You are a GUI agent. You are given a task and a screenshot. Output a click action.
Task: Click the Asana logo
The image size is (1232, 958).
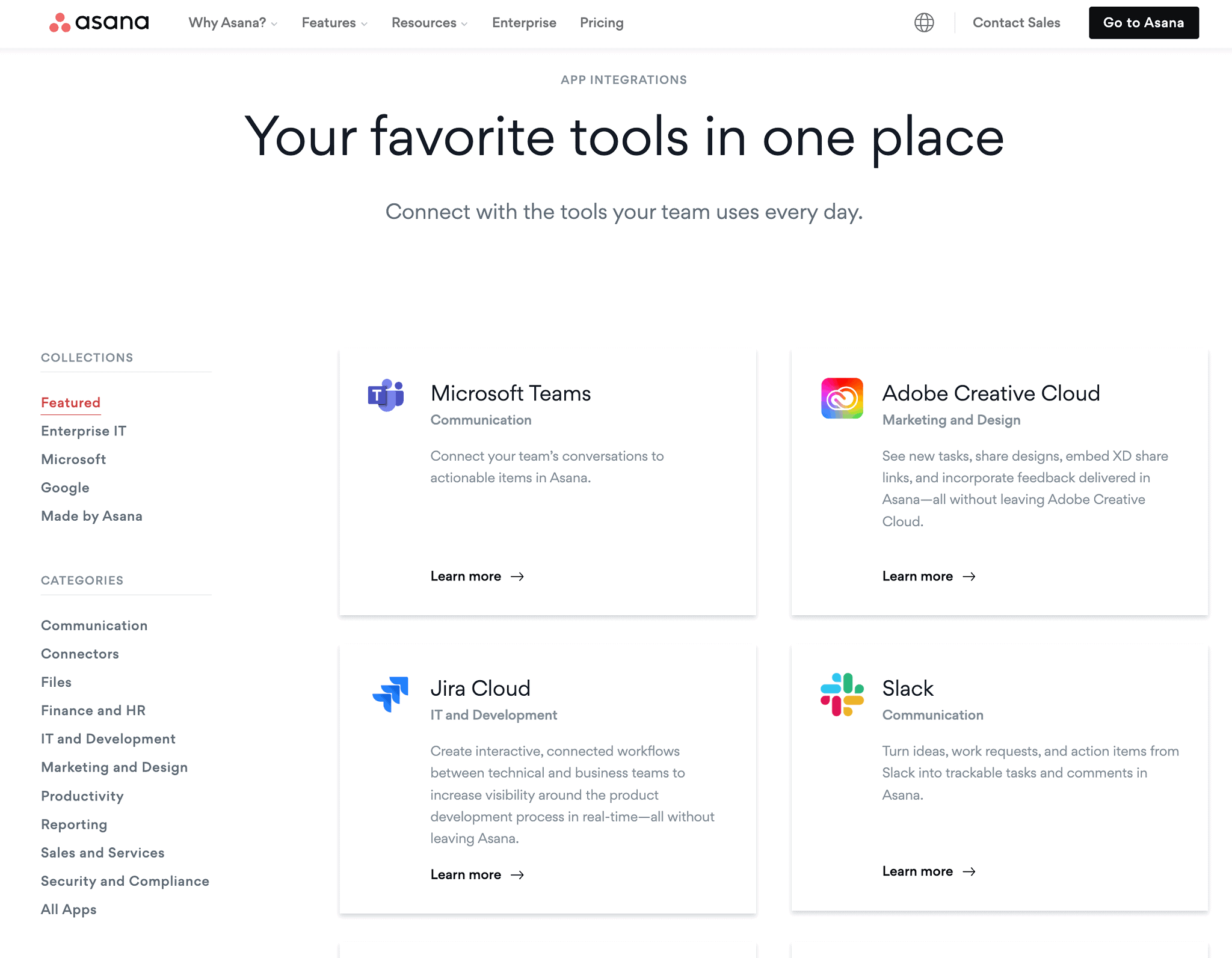point(99,23)
